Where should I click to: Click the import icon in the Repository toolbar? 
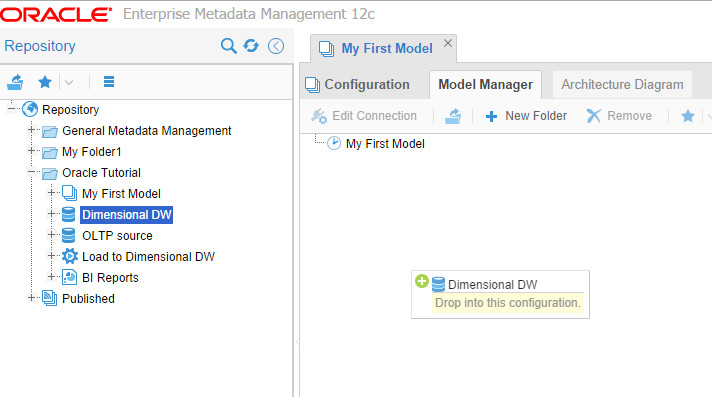coord(15,82)
